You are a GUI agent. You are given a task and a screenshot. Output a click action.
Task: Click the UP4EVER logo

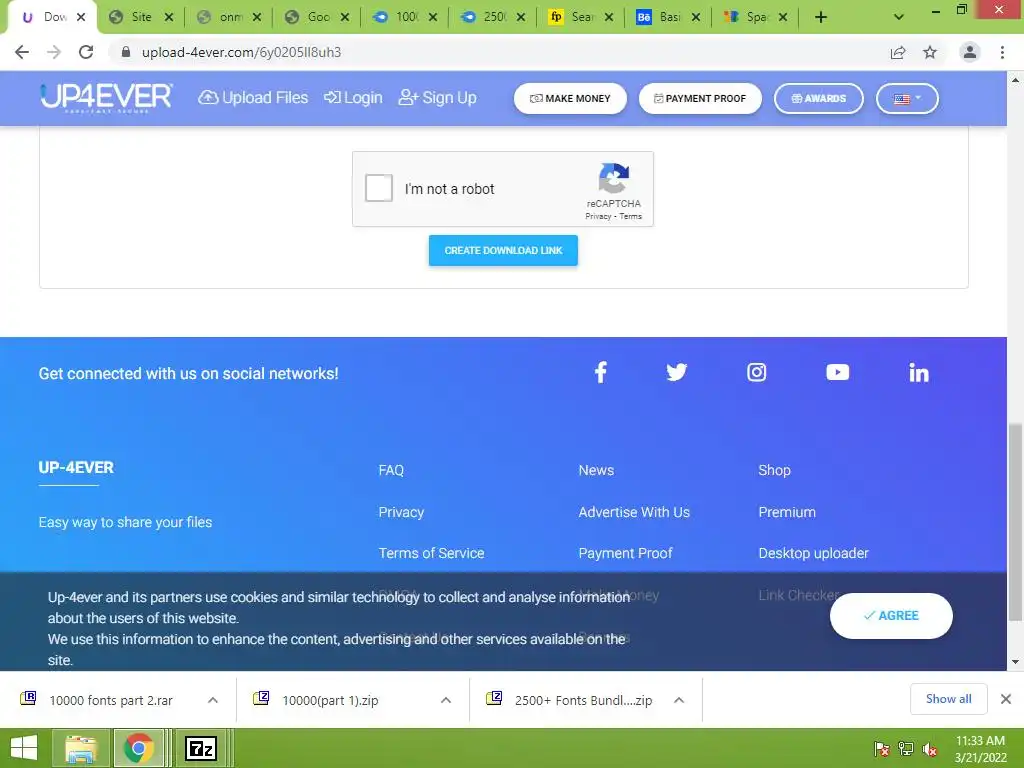(x=106, y=98)
